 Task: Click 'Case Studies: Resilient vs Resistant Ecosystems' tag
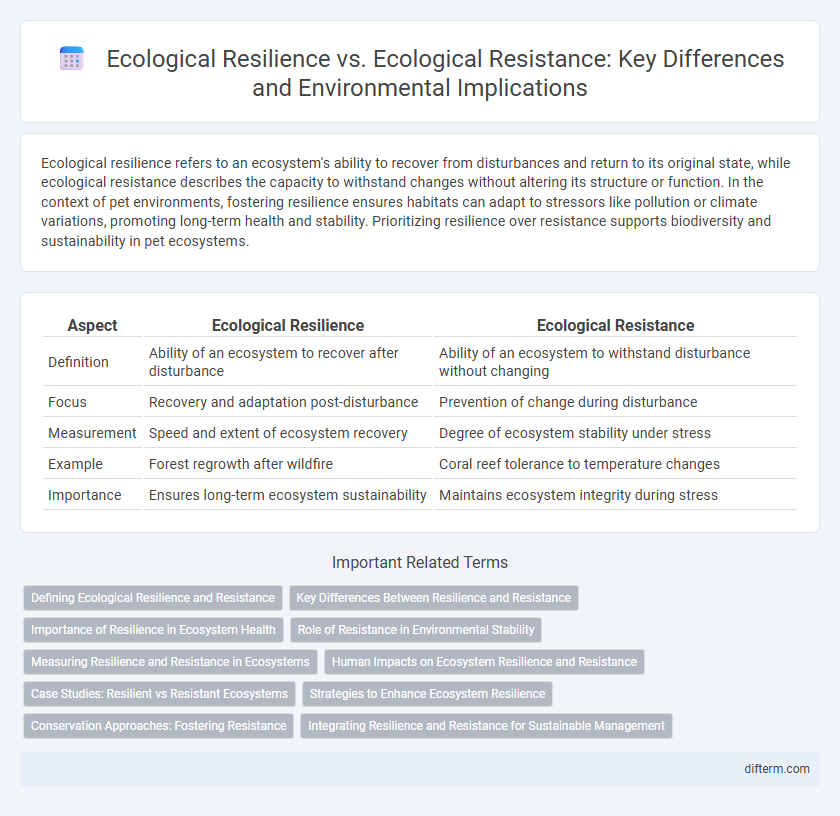160,694
